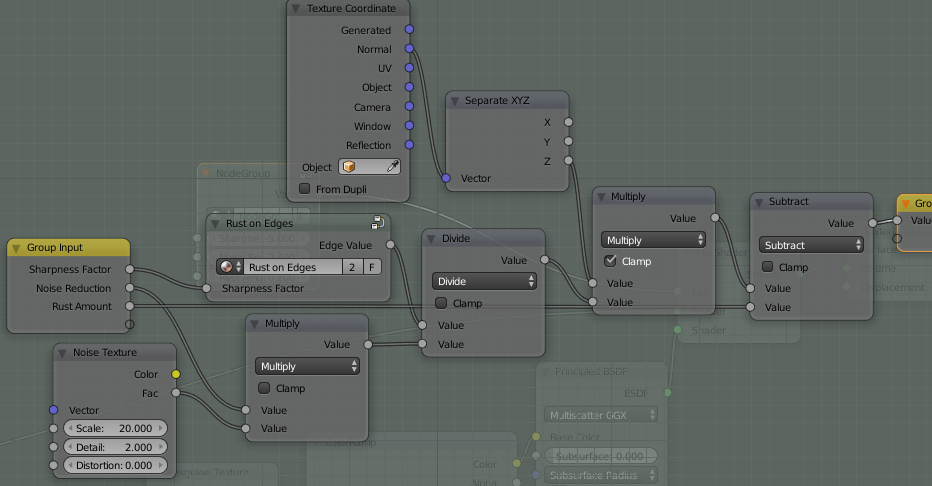Select the Divide node by its title

tap(456, 238)
